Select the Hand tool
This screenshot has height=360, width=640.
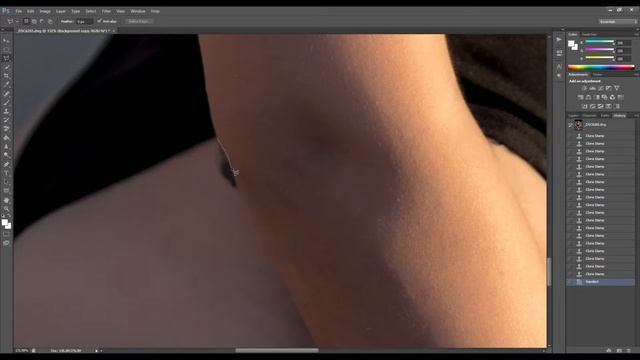click(6, 200)
